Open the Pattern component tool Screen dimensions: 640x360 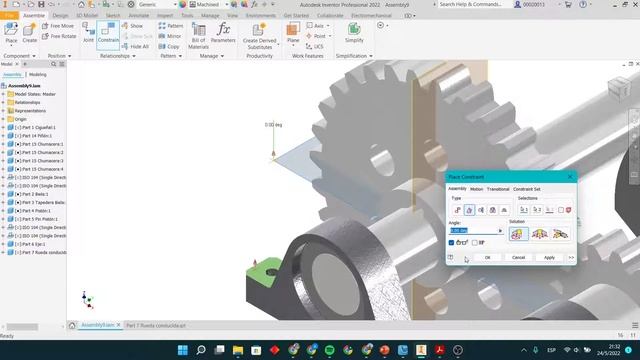tap(171, 26)
